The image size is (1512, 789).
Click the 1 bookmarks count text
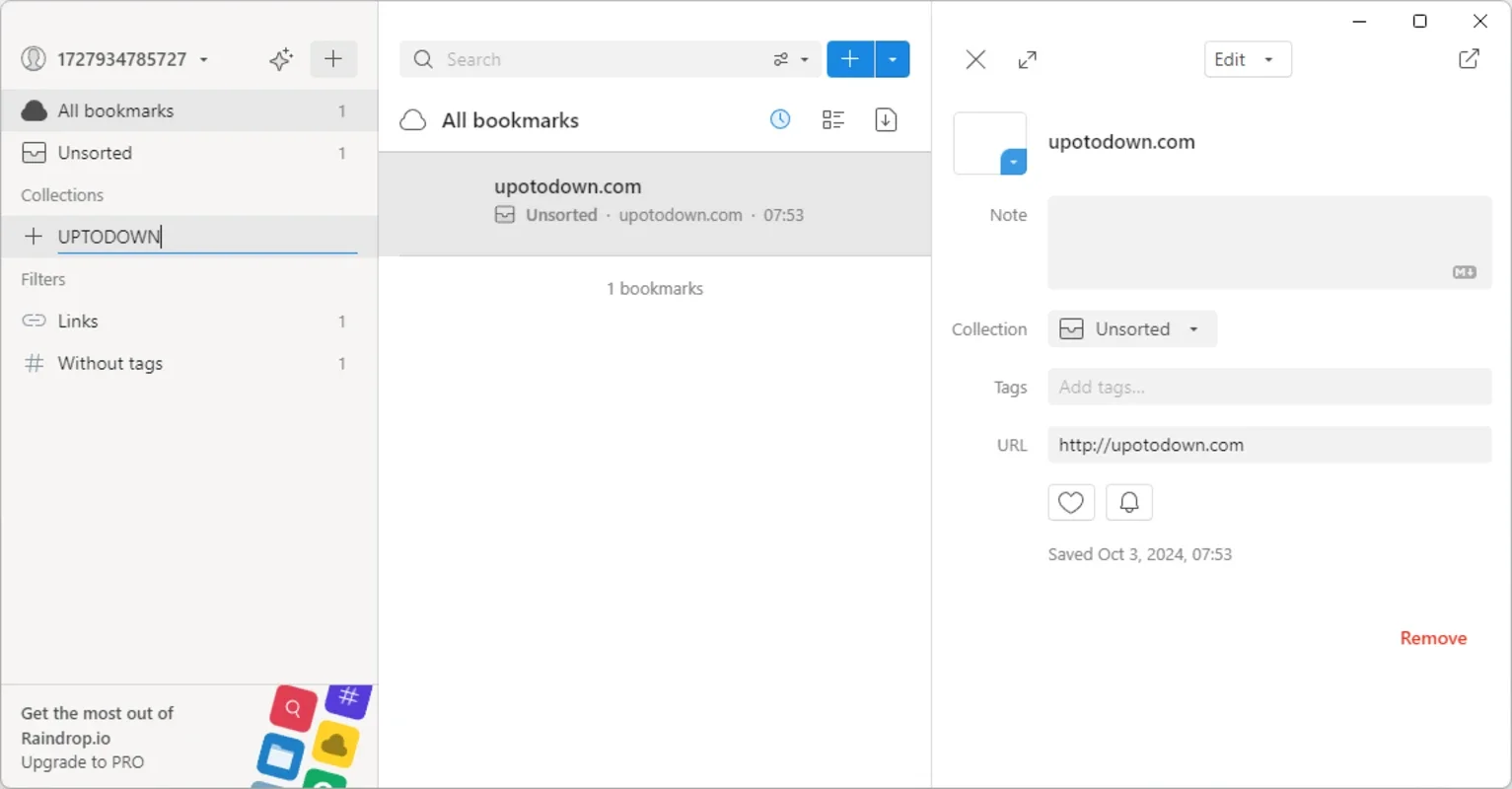tap(655, 289)
